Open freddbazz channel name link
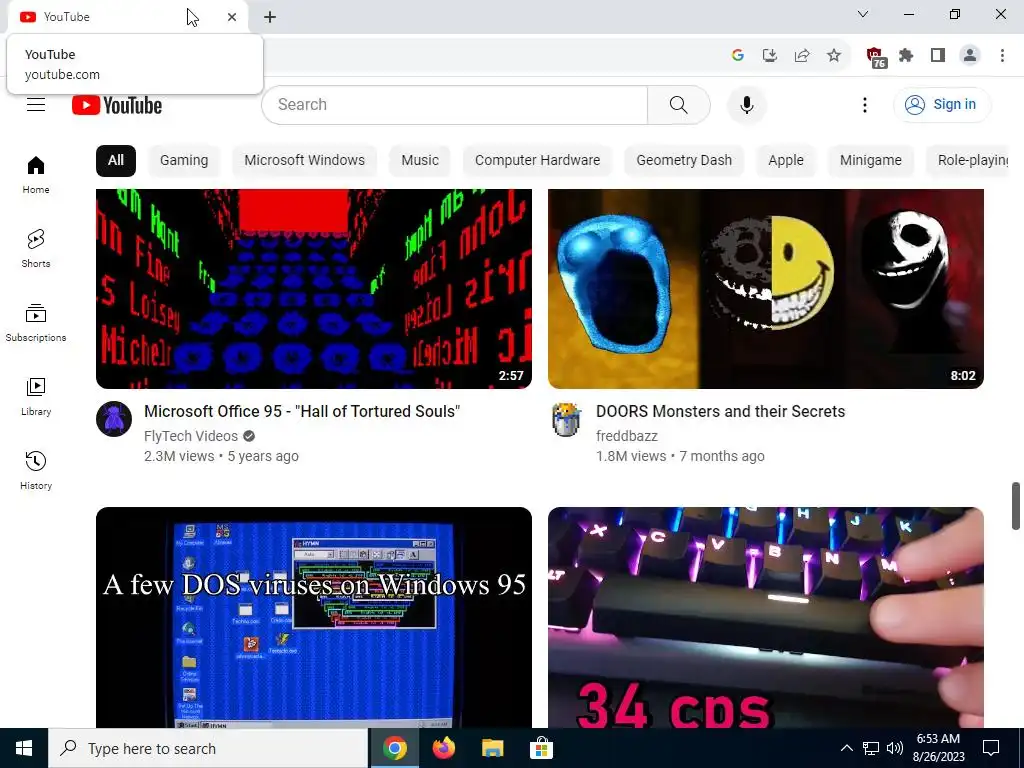 coord(626,436)
